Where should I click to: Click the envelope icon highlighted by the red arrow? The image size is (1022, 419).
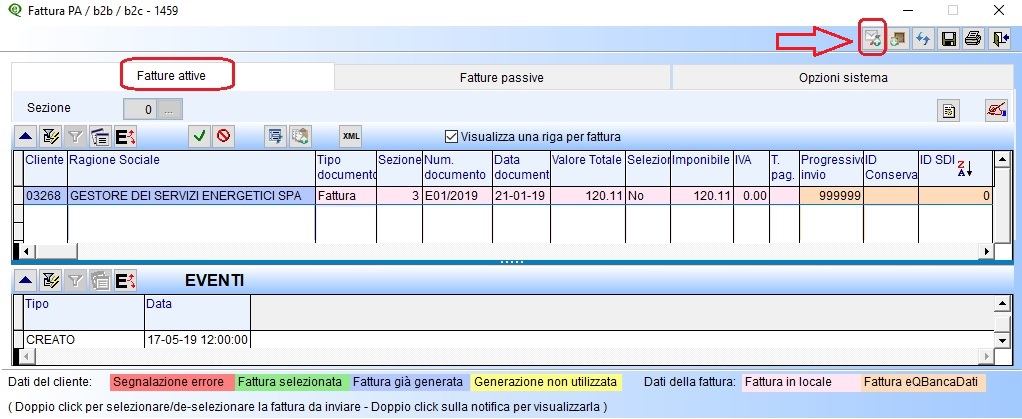(x=873, y=39)
